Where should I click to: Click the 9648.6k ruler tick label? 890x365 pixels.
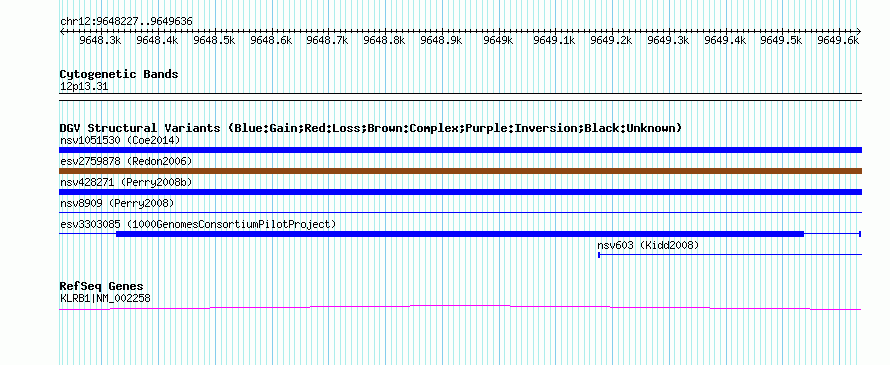[x=271, y=41]
